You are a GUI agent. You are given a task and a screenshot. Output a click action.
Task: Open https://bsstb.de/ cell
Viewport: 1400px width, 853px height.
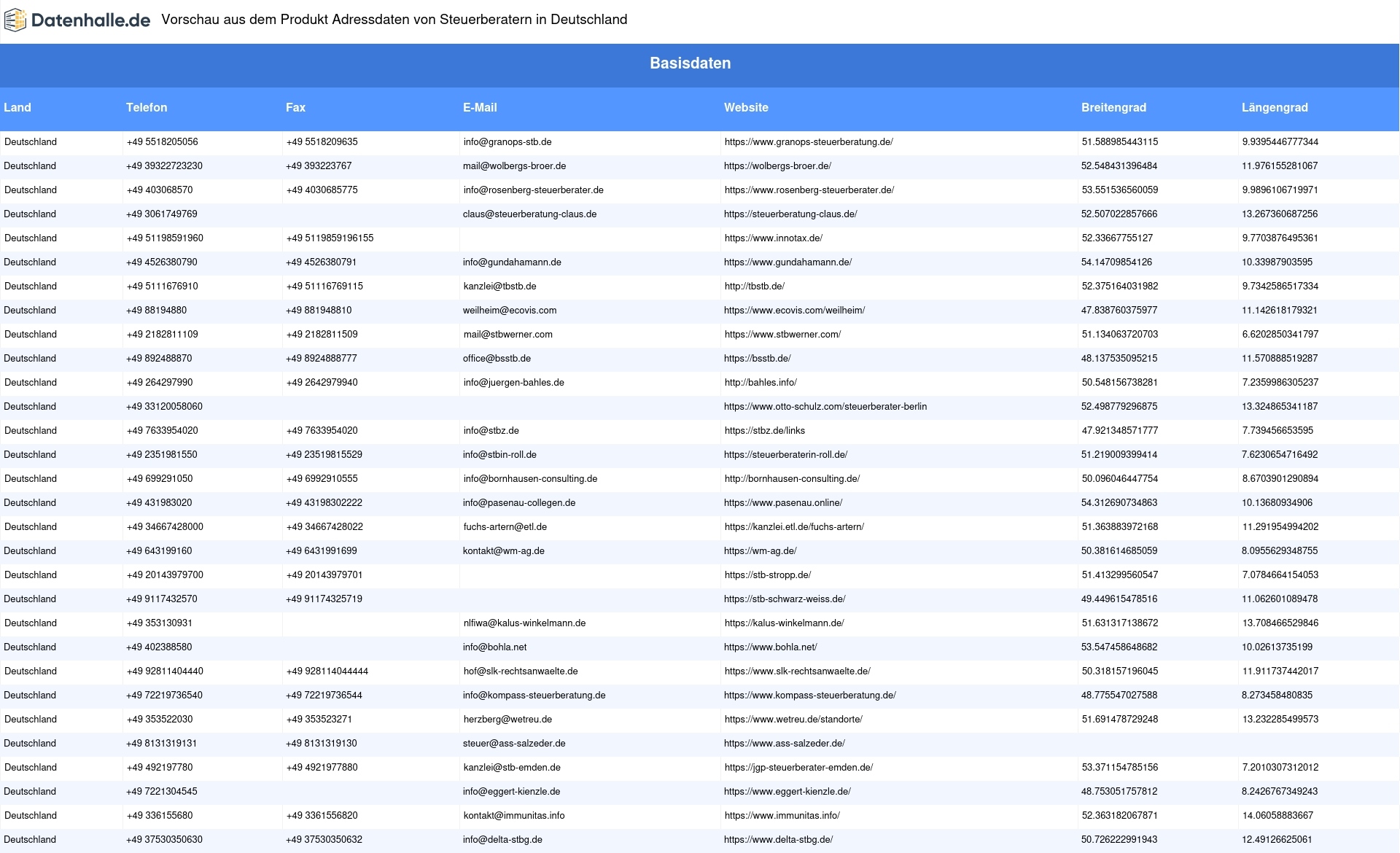[x=758, y=359]
